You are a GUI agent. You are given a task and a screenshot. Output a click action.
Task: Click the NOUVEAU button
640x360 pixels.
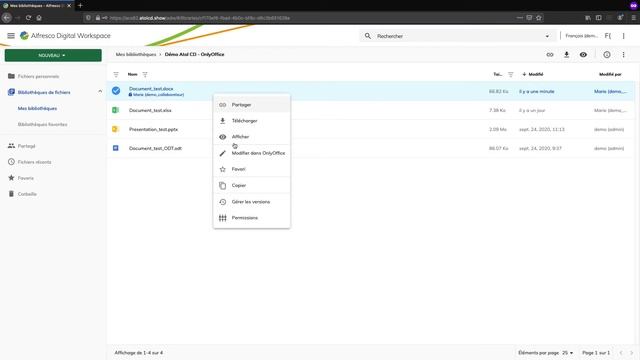tap(53, 55)
